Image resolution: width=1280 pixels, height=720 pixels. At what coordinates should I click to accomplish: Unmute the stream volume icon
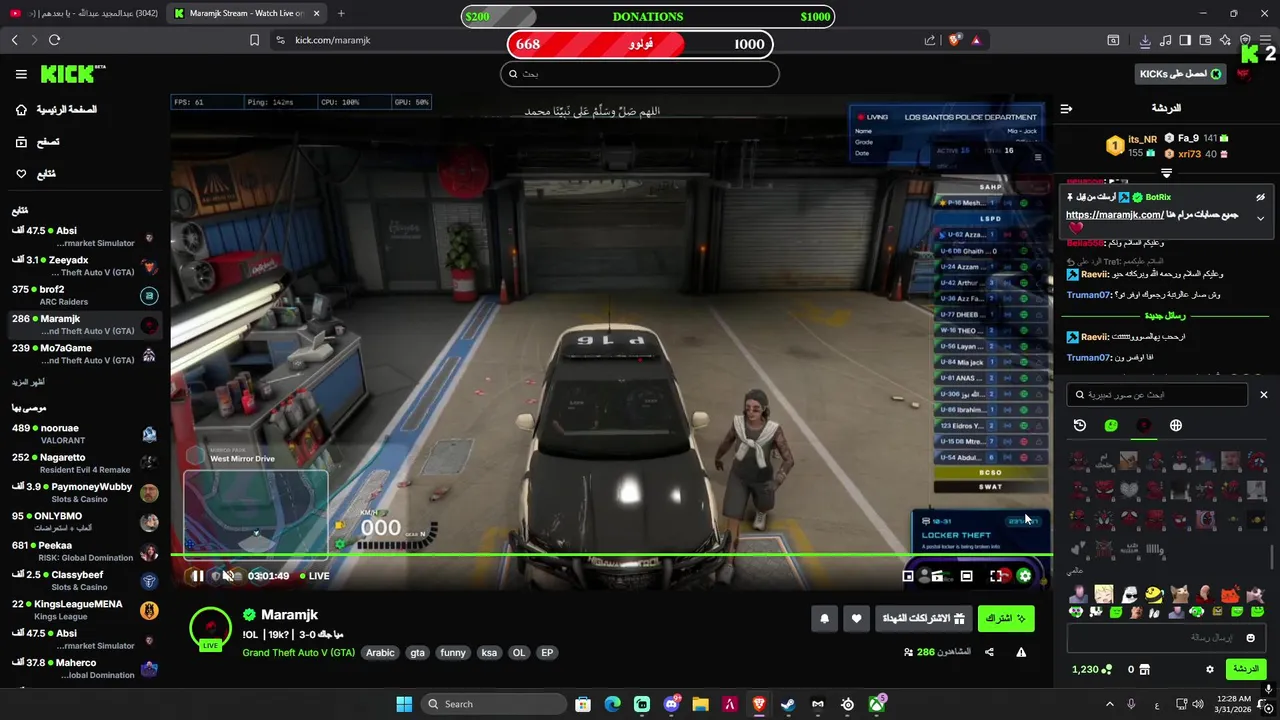pos(228,576)
